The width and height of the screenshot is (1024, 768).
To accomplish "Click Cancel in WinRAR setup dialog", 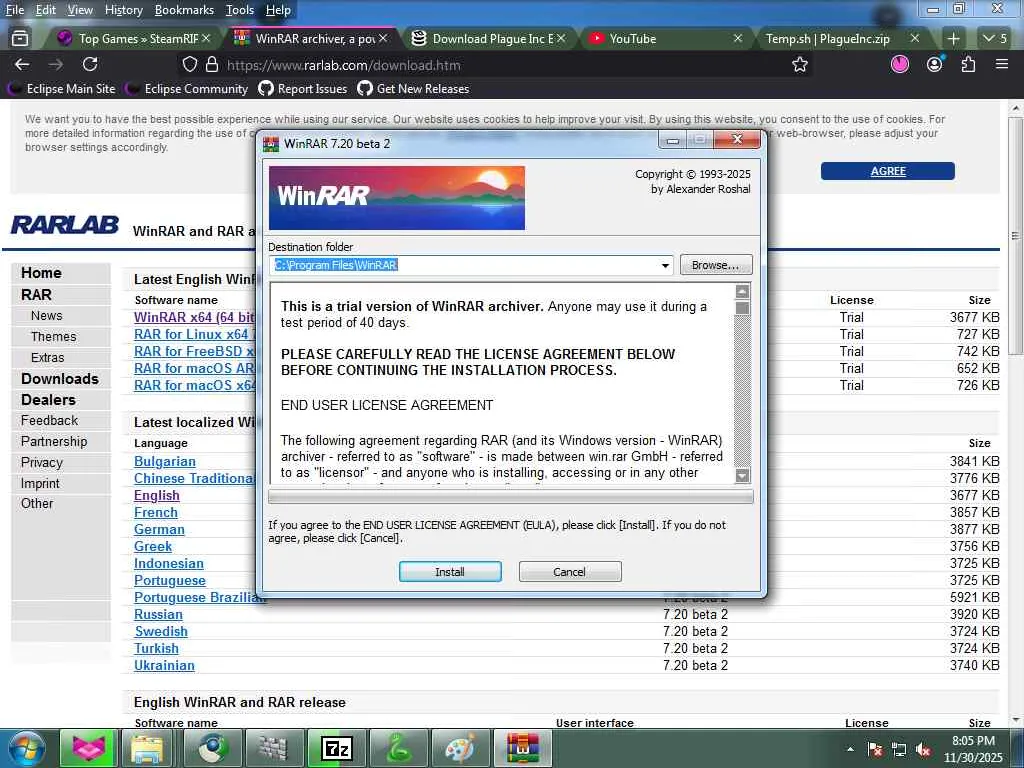I will 569,571.
